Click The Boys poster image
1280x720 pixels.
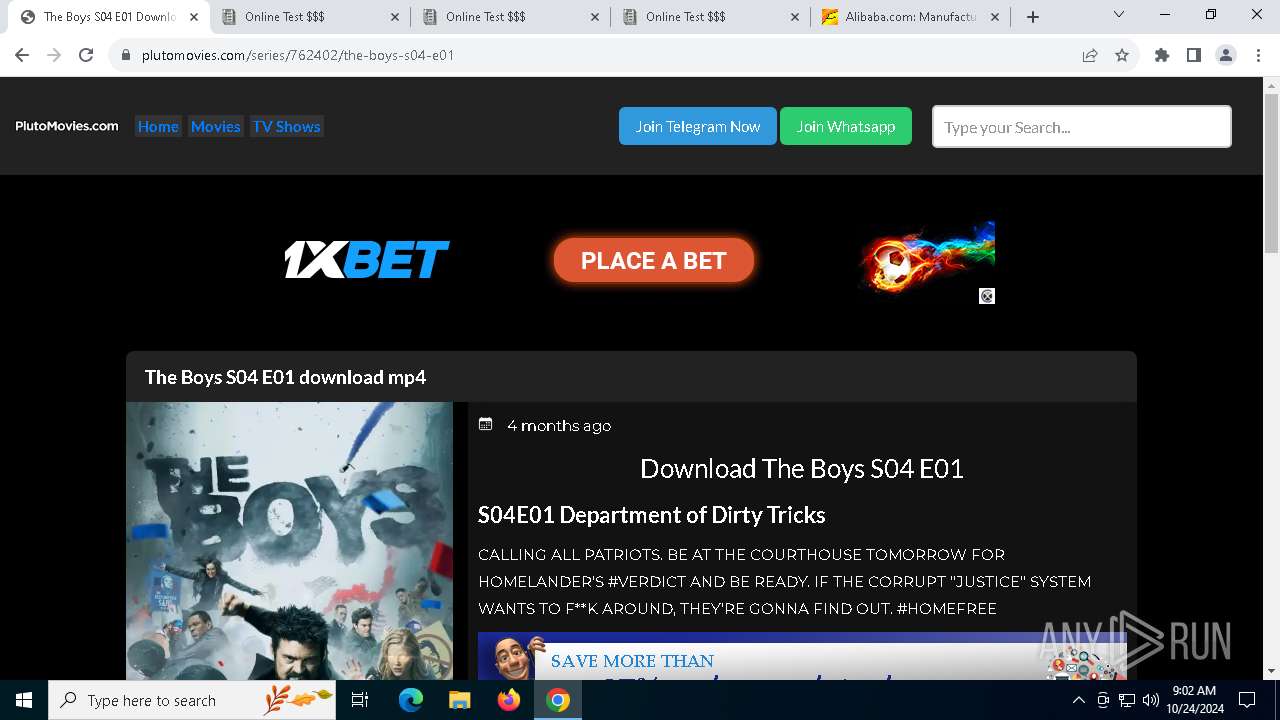coord(290,541)
